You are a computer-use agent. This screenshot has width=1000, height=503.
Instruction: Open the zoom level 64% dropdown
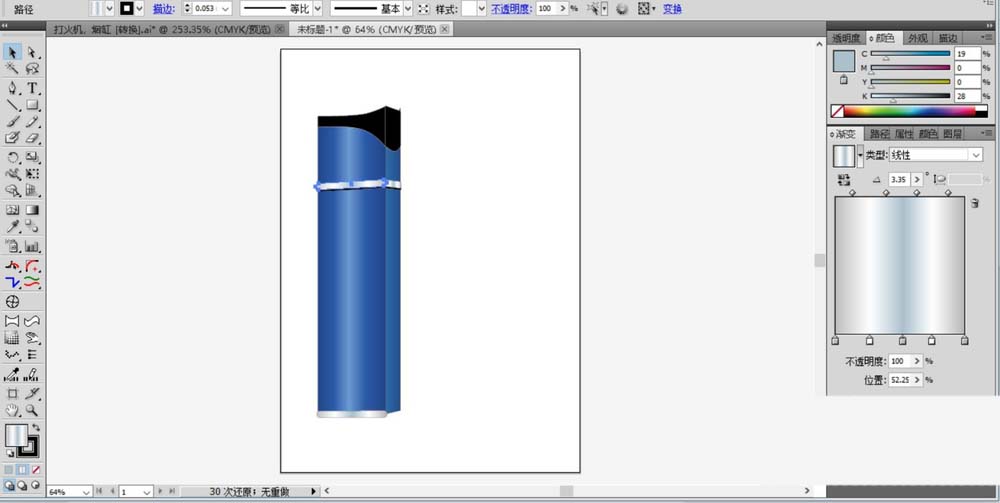pyautogui.click(x=86, y=492)
